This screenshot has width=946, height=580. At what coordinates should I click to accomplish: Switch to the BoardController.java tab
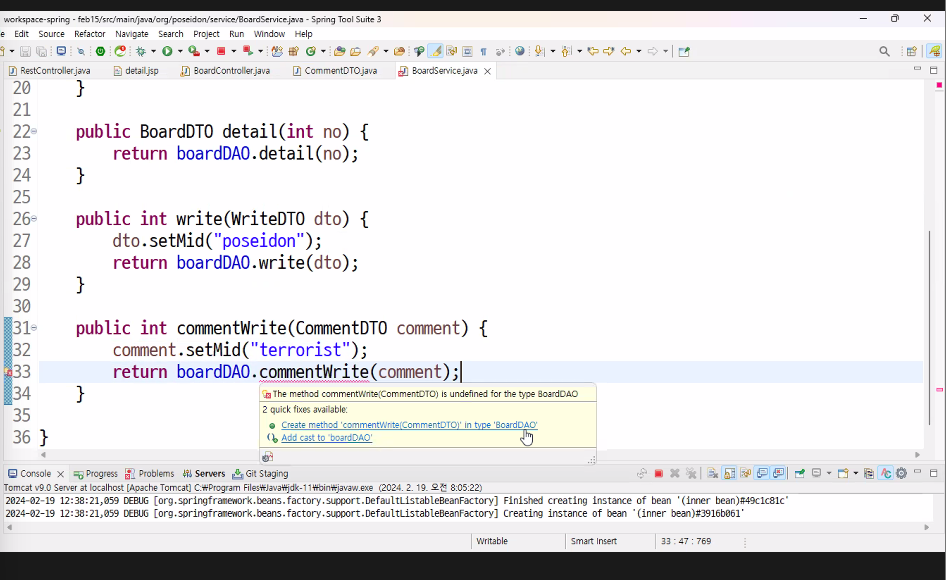(225, 71)
